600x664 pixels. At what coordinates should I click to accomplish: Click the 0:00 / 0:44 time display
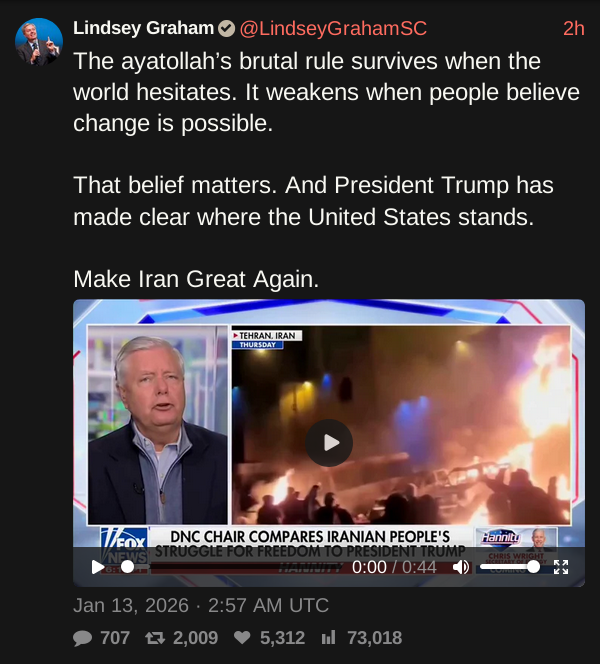pyautogui.click(x=394, y=567)
